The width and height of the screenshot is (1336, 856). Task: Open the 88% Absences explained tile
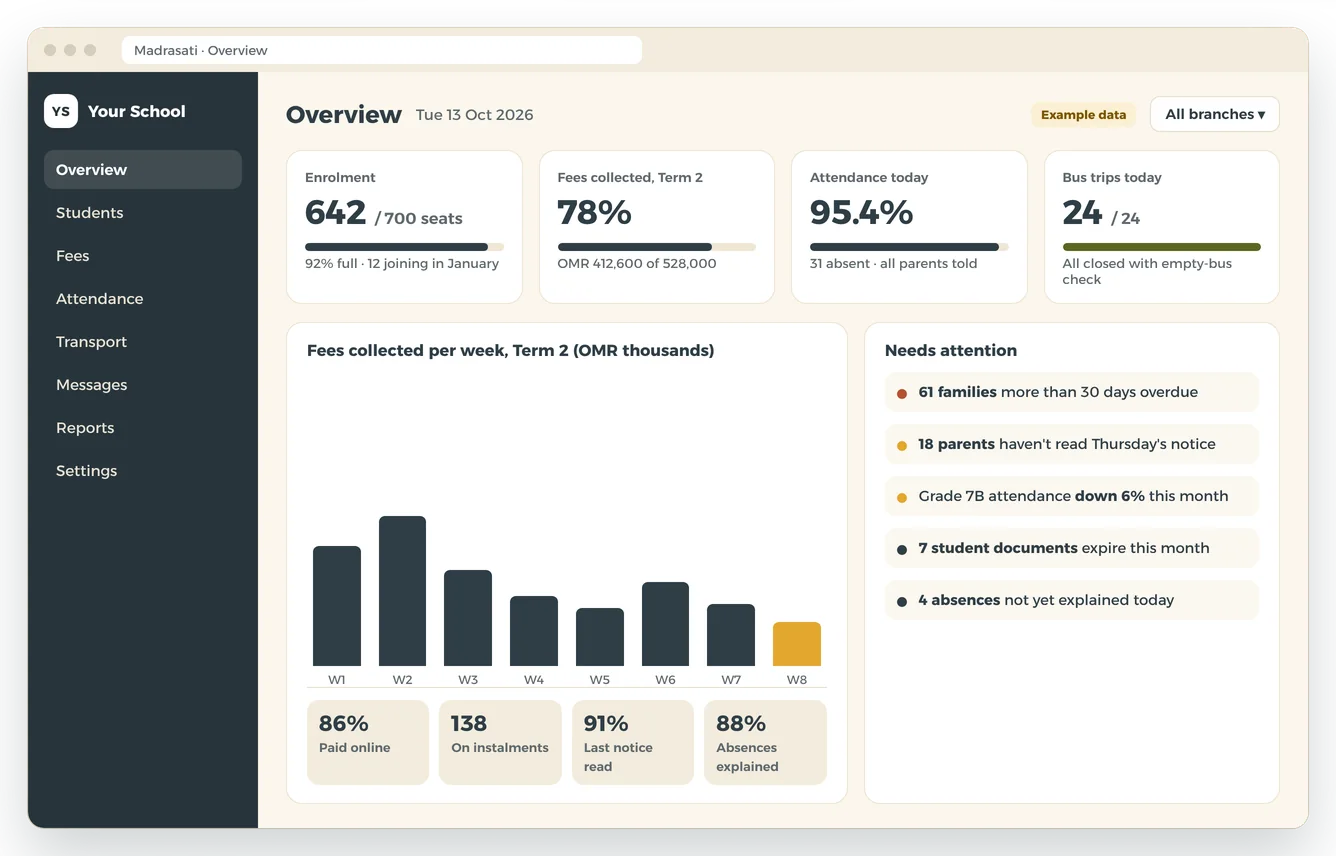click(765, 742)
